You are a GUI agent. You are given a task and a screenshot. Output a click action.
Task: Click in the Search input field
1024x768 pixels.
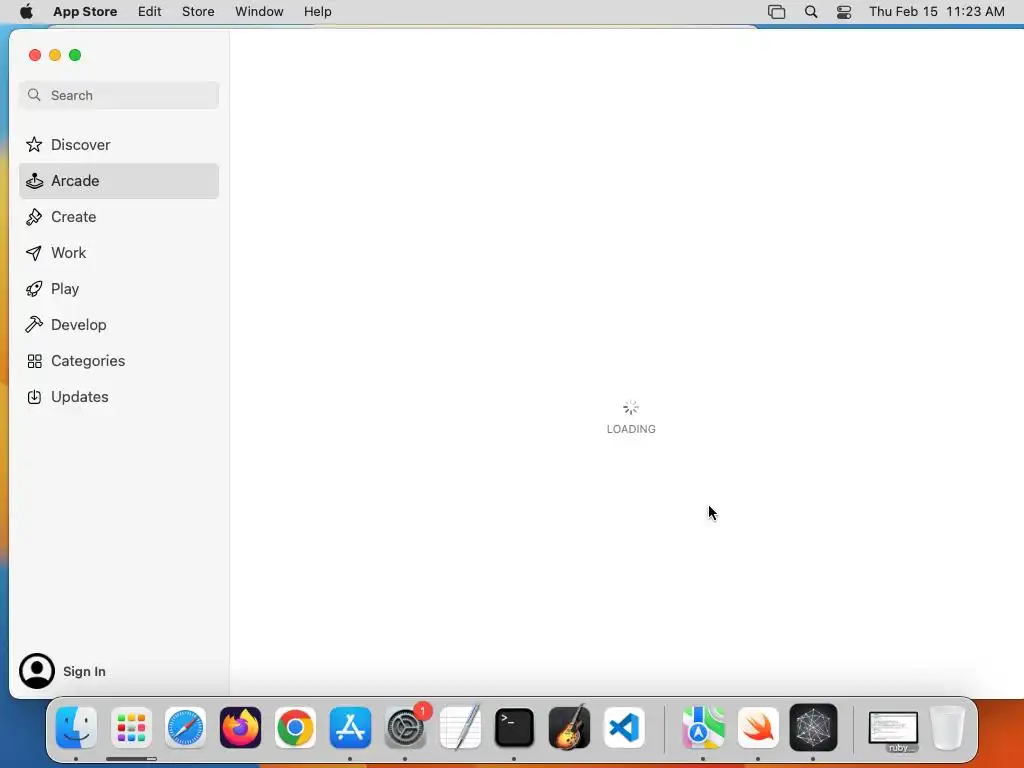tap(119, 95)
